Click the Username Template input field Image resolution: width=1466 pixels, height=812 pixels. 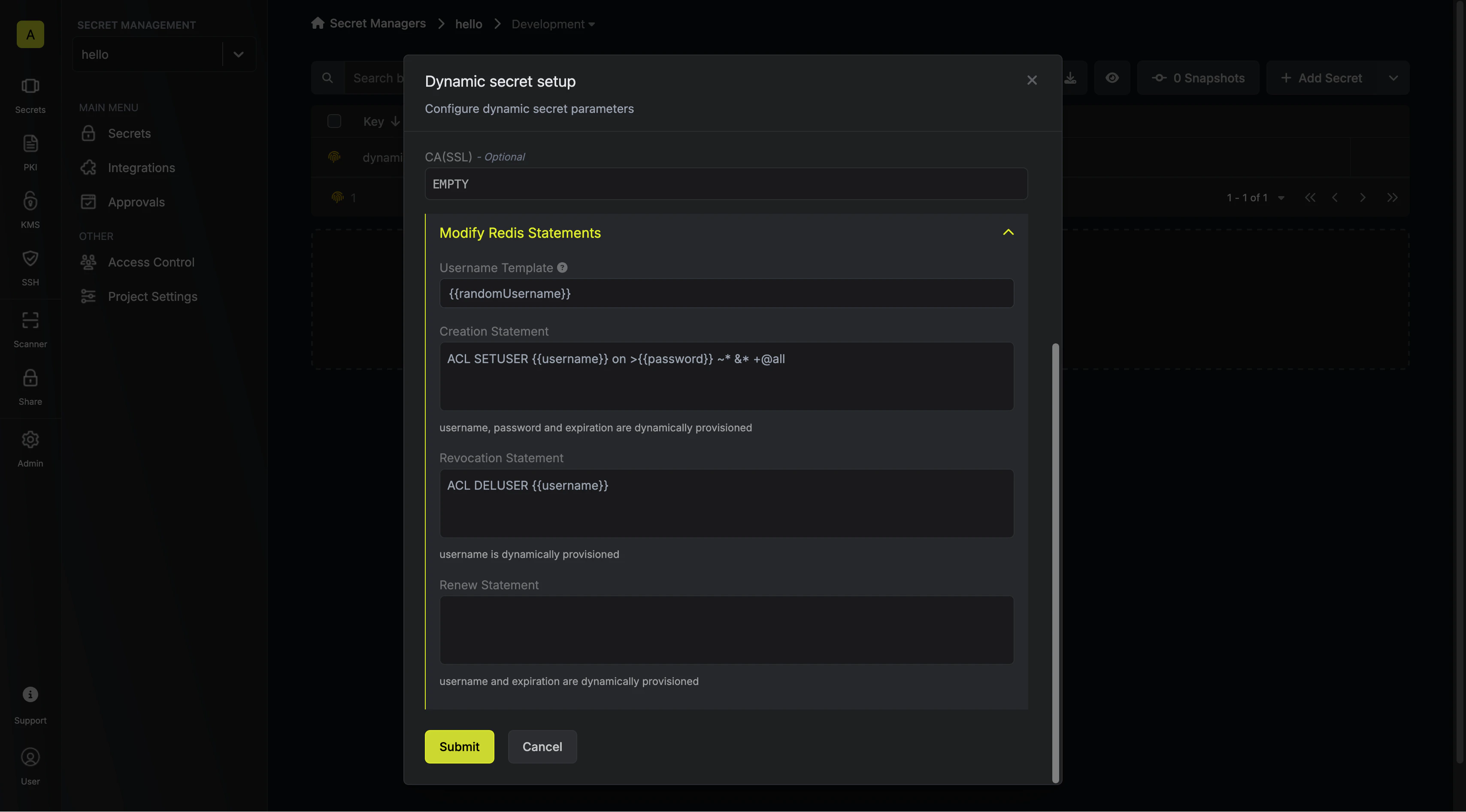tap(726, 293)
